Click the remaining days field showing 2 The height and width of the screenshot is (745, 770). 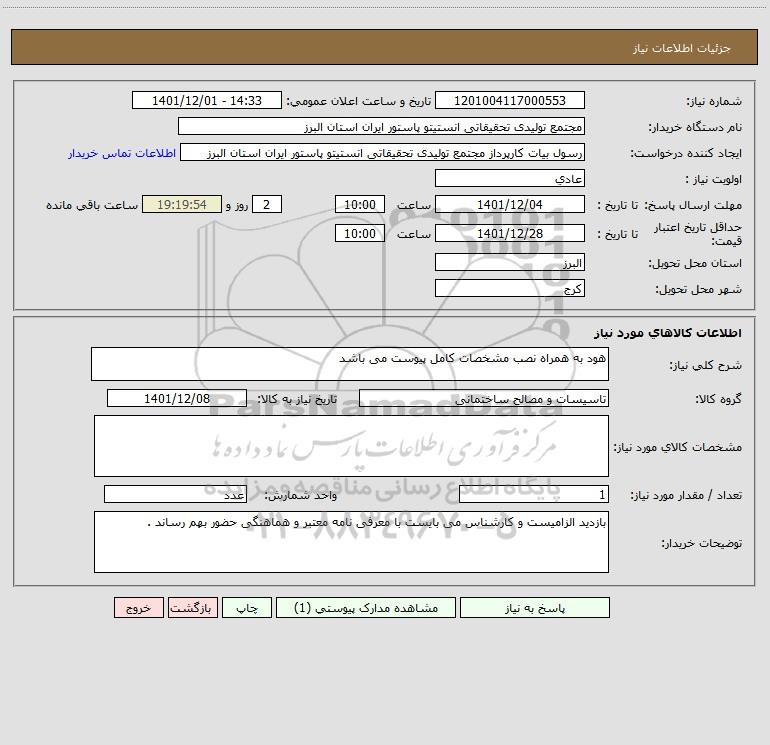[267, 204]
